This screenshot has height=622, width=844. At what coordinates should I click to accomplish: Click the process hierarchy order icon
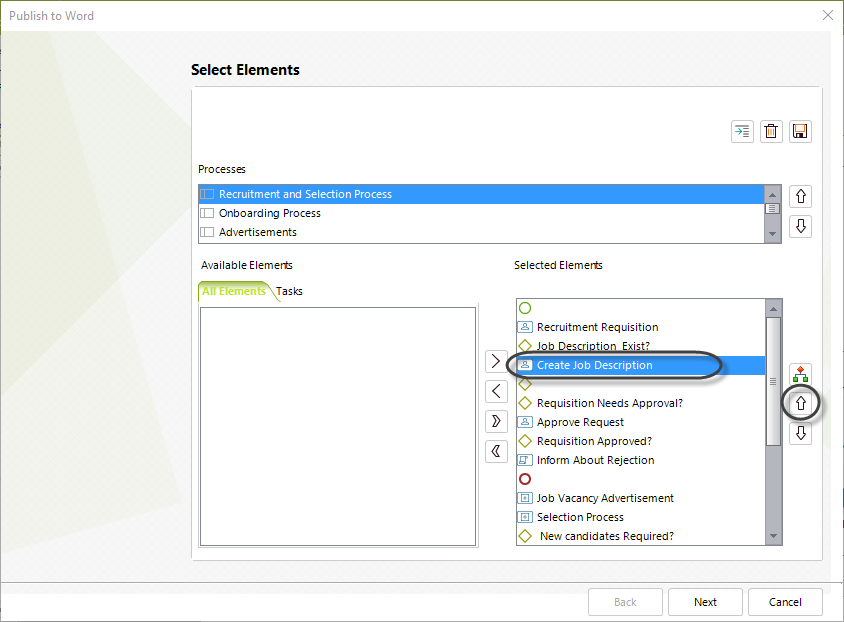point(800,373)
